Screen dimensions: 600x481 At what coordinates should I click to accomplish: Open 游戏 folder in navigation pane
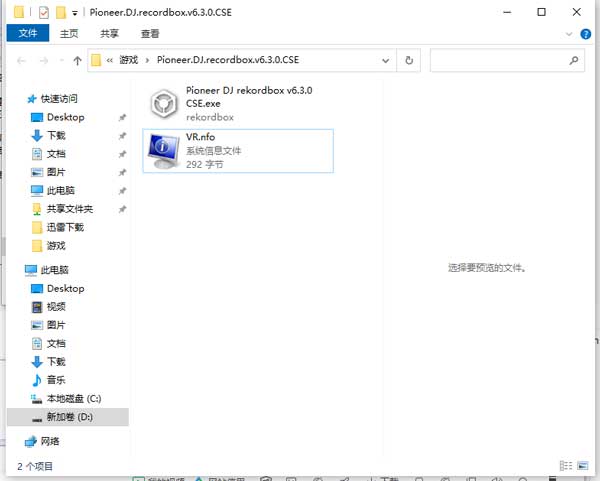point(56,246)
